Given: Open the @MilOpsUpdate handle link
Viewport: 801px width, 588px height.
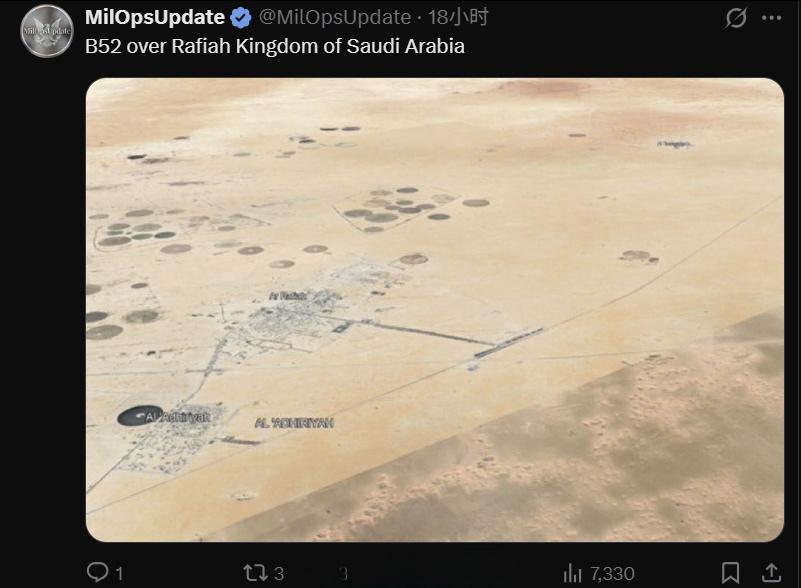Looking at the screenshot, I should point(335,17).
